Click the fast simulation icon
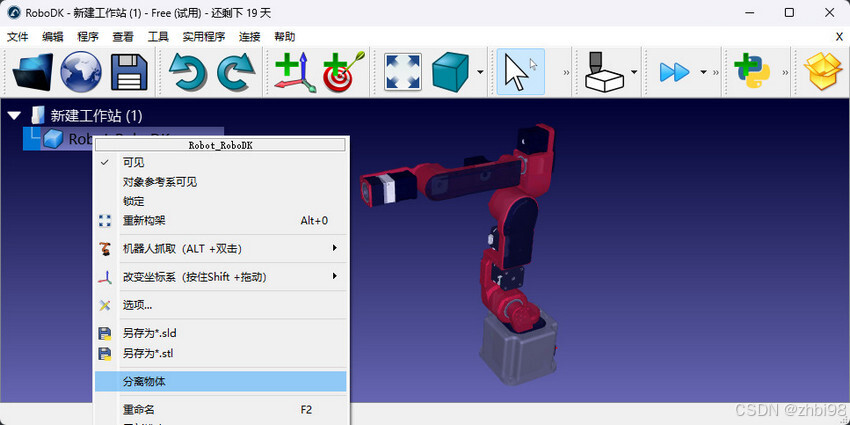850x425 pixels. 674,72
